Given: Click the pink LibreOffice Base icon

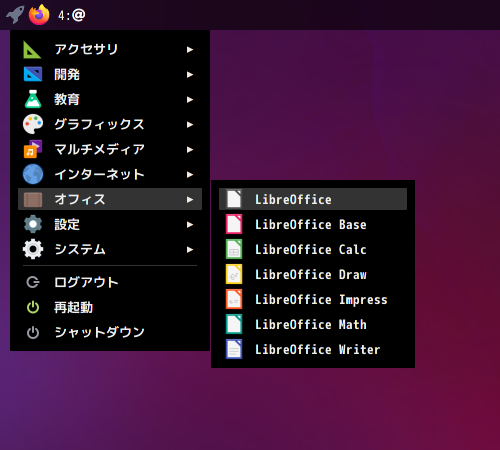Looking at the screenshot, I should 234,224.
